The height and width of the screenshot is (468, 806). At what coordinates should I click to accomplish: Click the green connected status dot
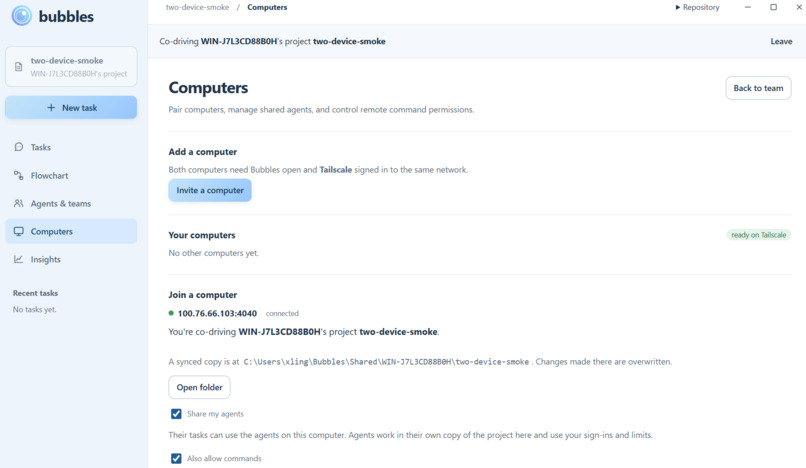[171, 313]
